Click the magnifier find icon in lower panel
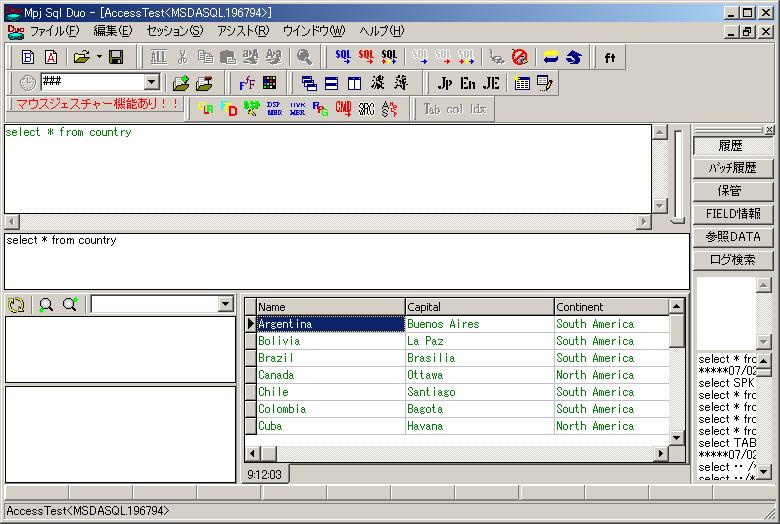The width and height of the screenshot is (780, 524). 46,305
